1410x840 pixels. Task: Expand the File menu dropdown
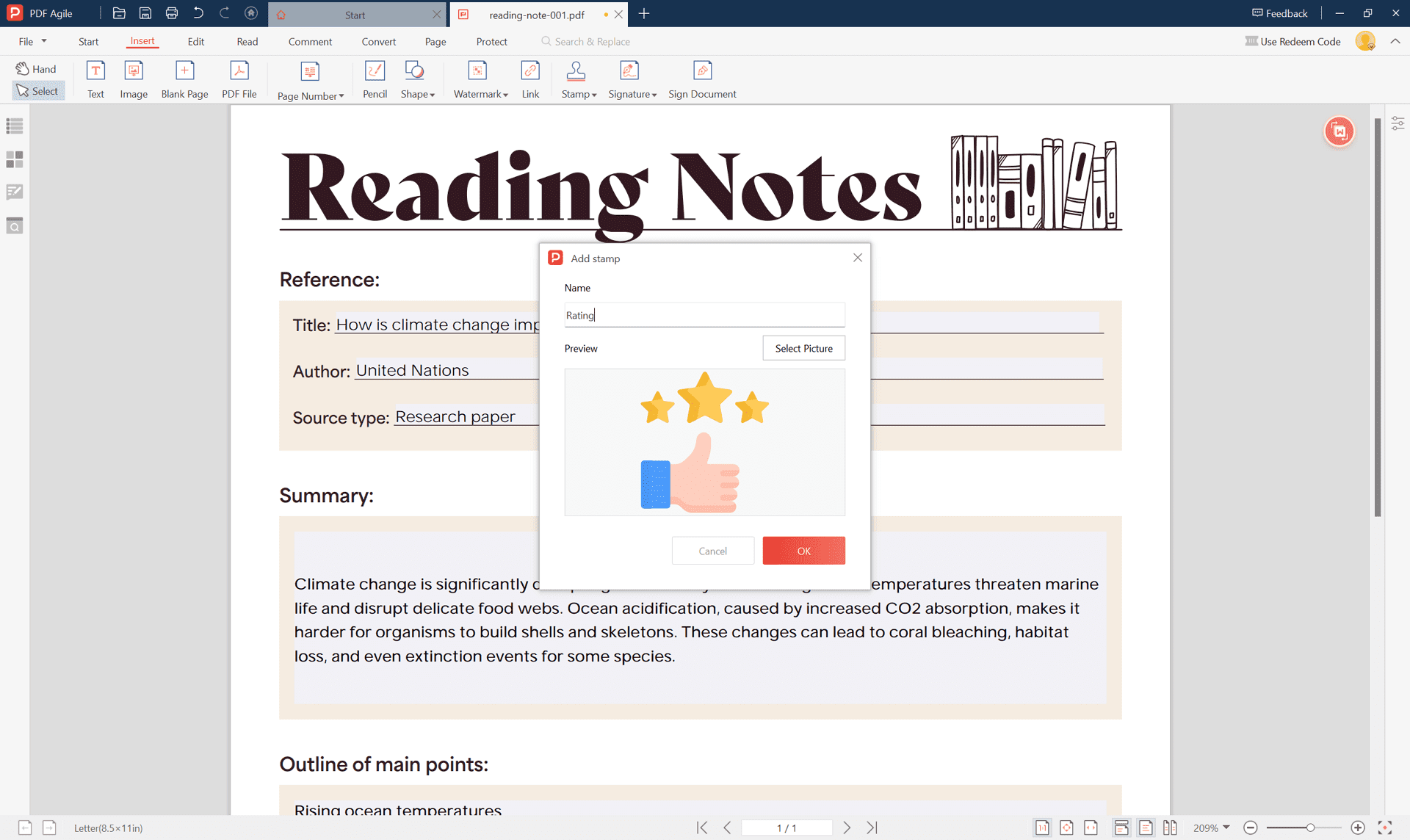[x=32, y=41]
